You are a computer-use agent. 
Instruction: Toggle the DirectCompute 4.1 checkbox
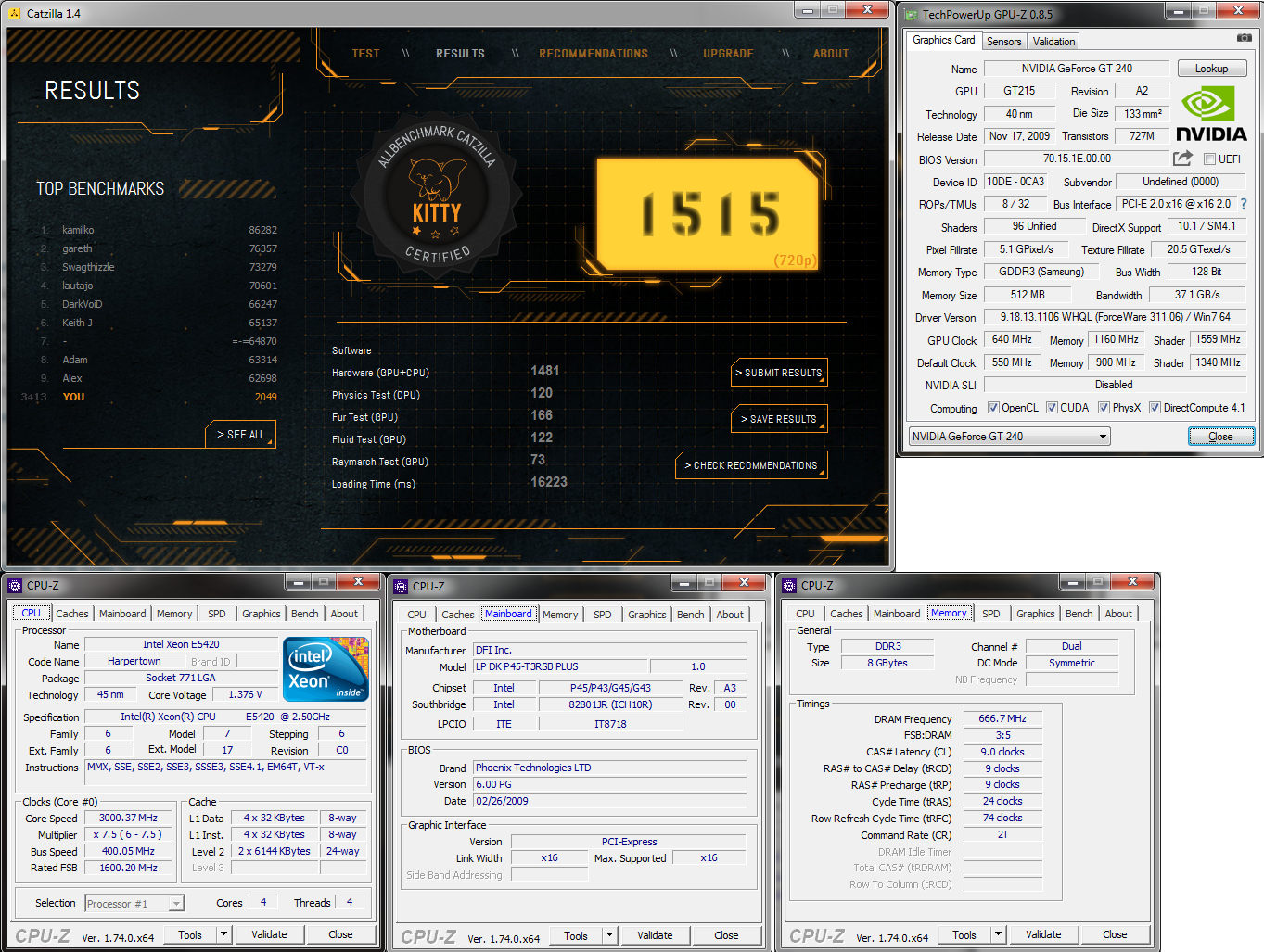point(1155,408)
